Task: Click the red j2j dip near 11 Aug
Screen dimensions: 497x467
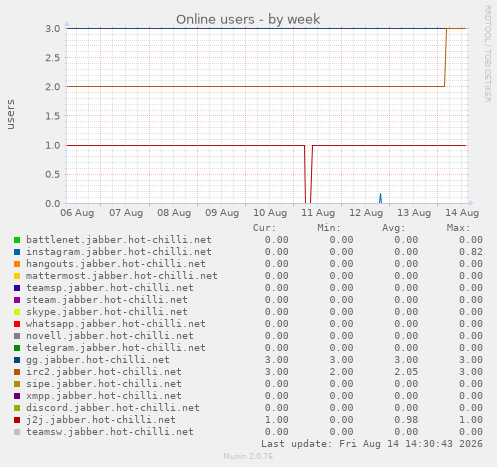Action: 308,174
